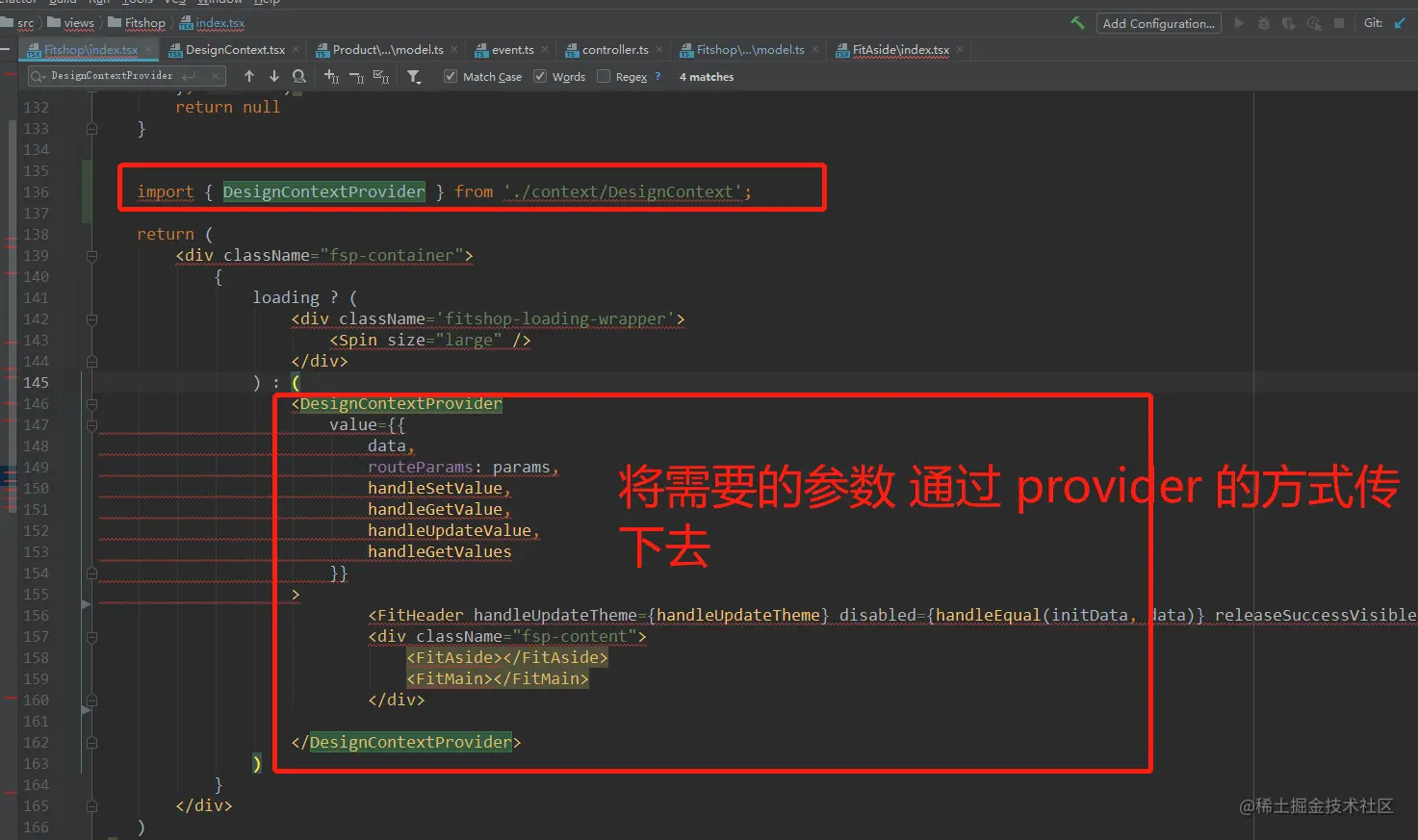Close the event.ts tab

pyautogui.click(x=545, y=50)
